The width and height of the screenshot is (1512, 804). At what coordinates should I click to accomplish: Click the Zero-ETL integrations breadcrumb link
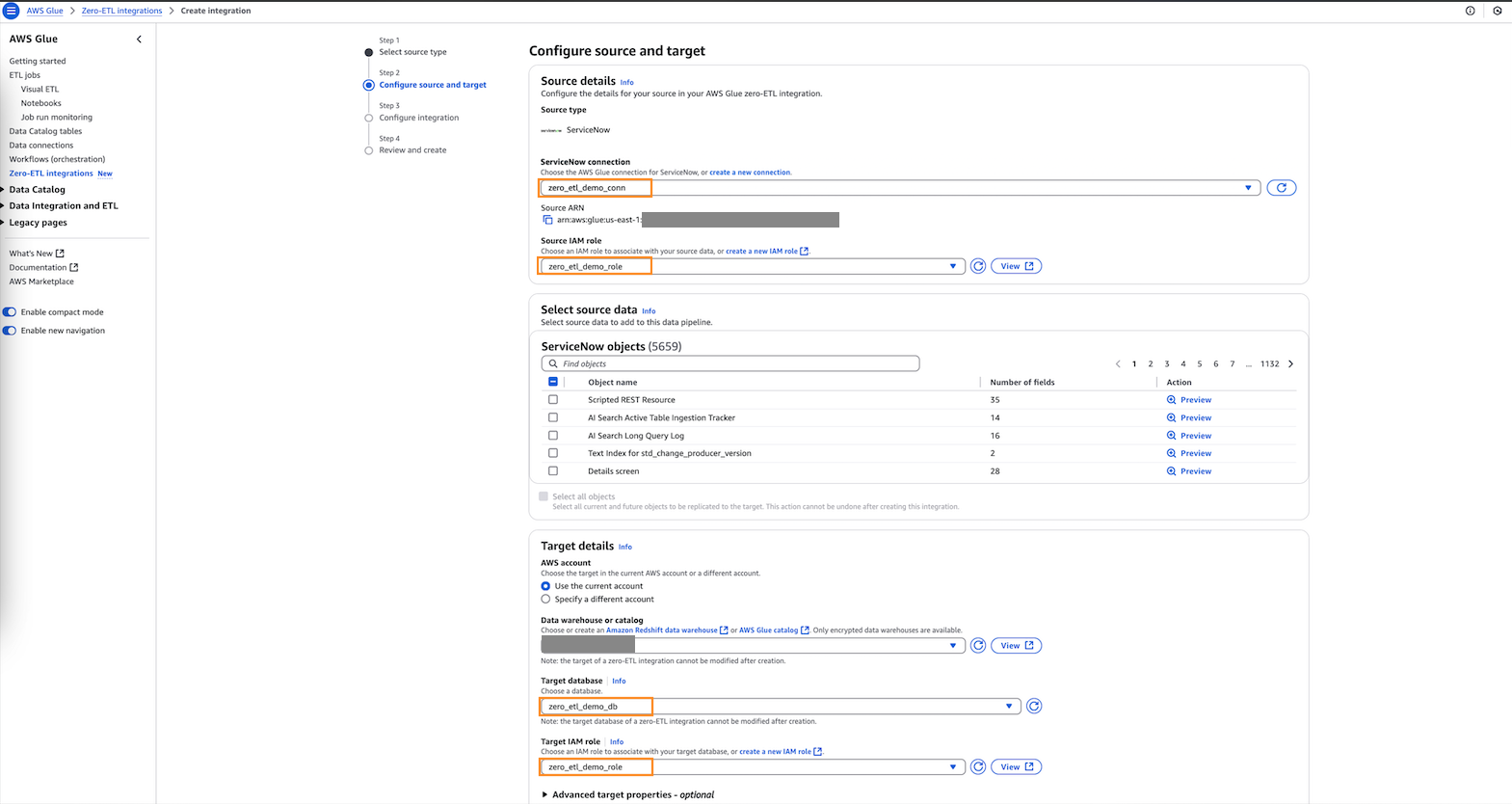click(121, 12)
